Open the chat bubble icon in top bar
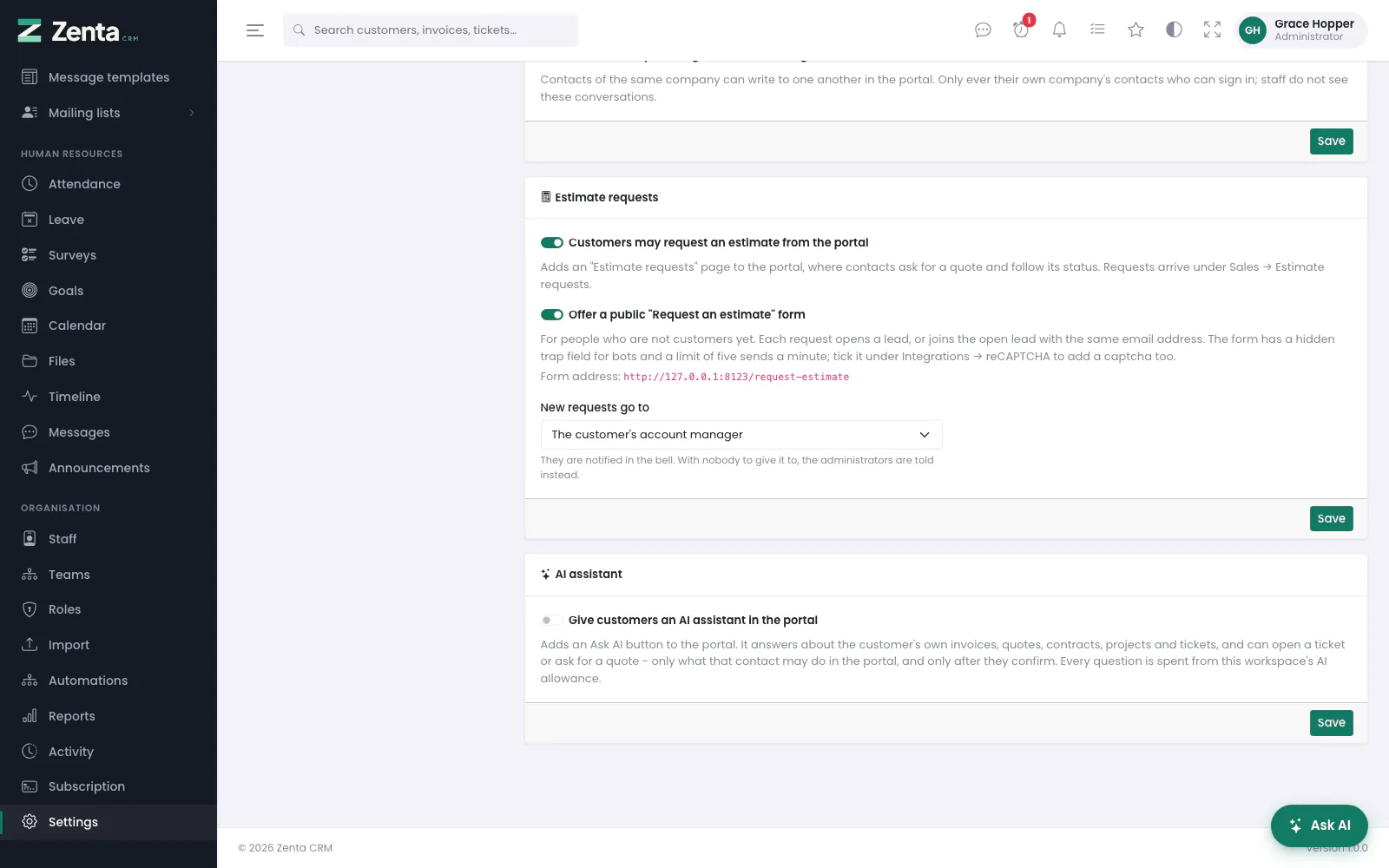 coord(983,30)
